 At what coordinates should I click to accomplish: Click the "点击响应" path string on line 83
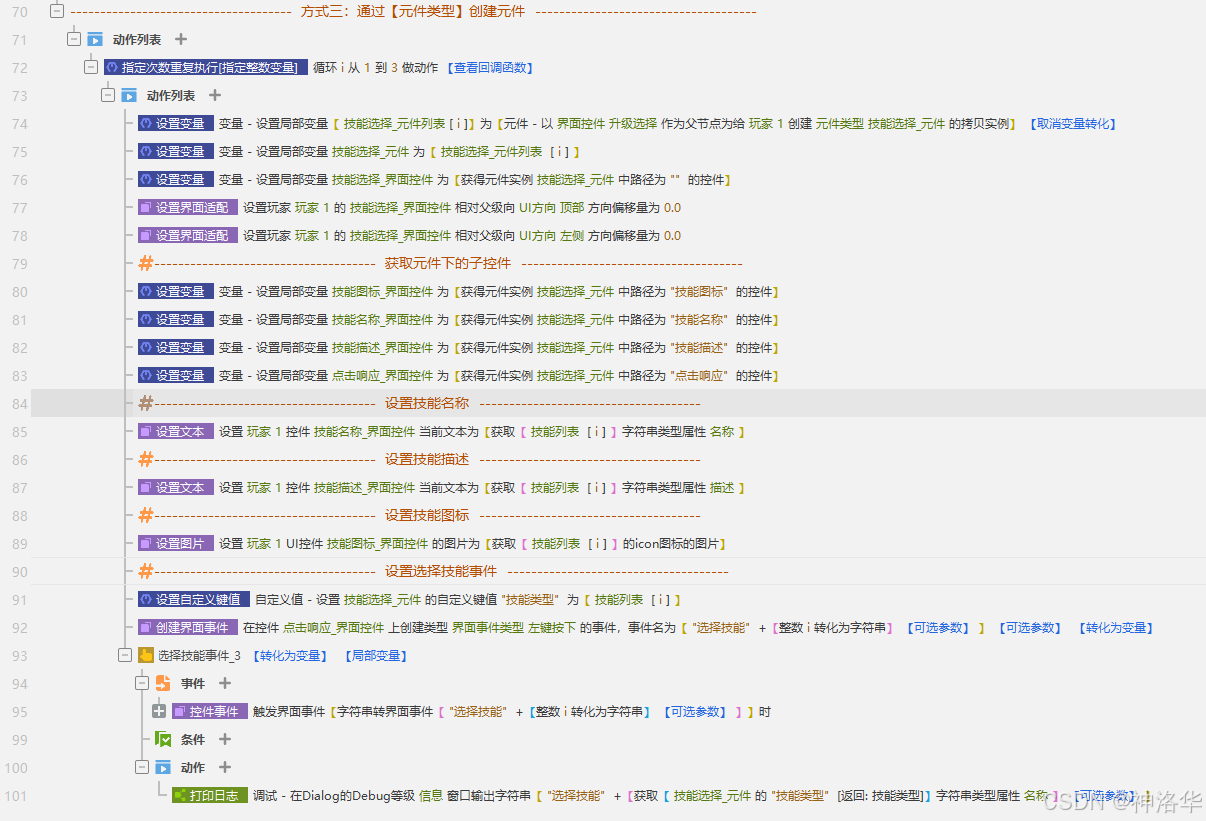700,375
